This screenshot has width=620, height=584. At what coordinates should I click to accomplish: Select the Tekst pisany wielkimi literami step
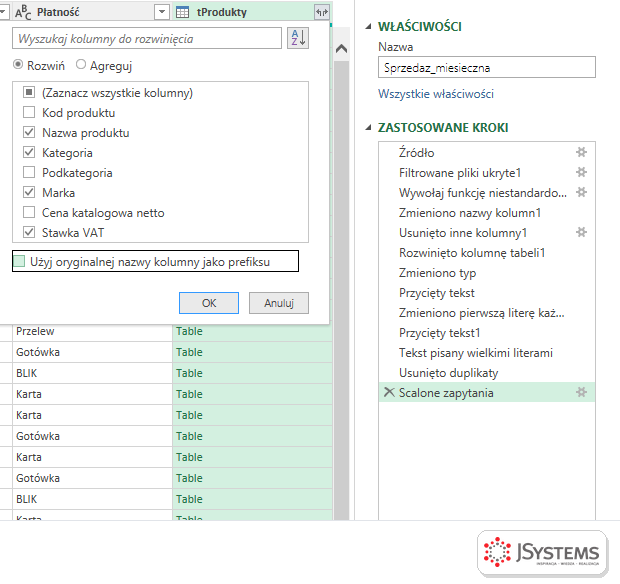tap(487, 352)
